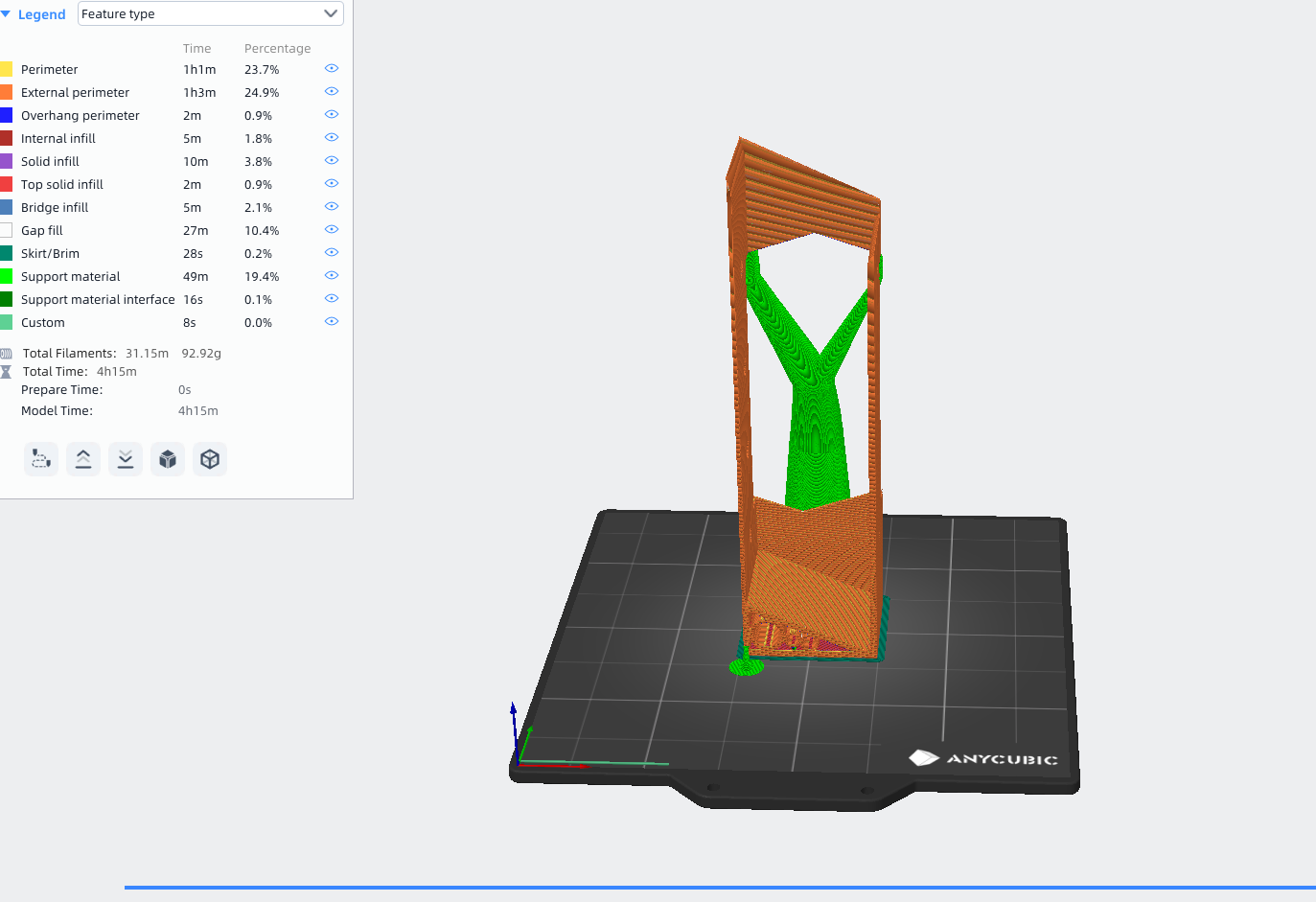Click the dropdown chevron arrow of view type
Image resolution: width=1316 pixels, height=902 pixels.
click(331, 13)
